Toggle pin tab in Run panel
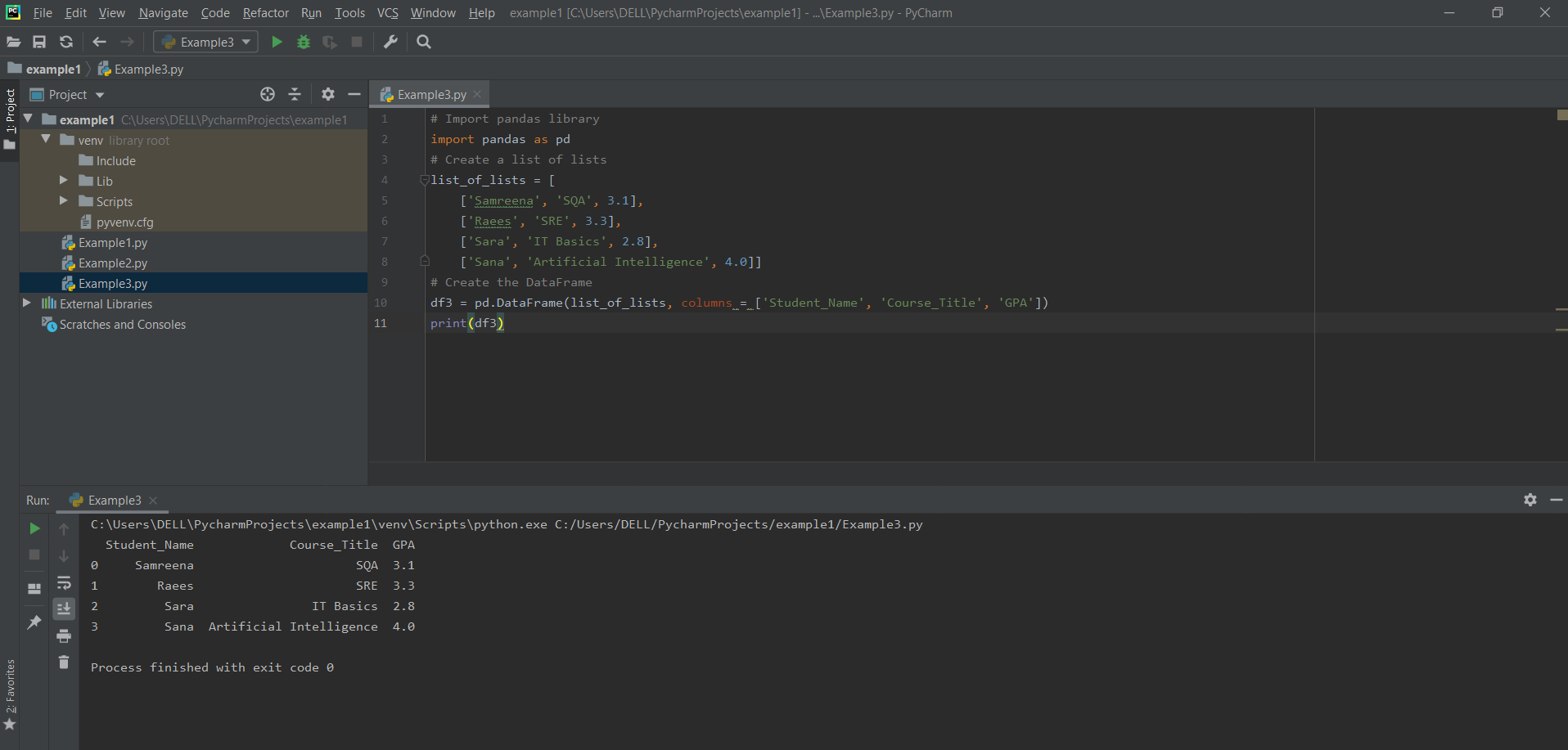Viewport: 1568px width, 750px height. coord(34,622)
